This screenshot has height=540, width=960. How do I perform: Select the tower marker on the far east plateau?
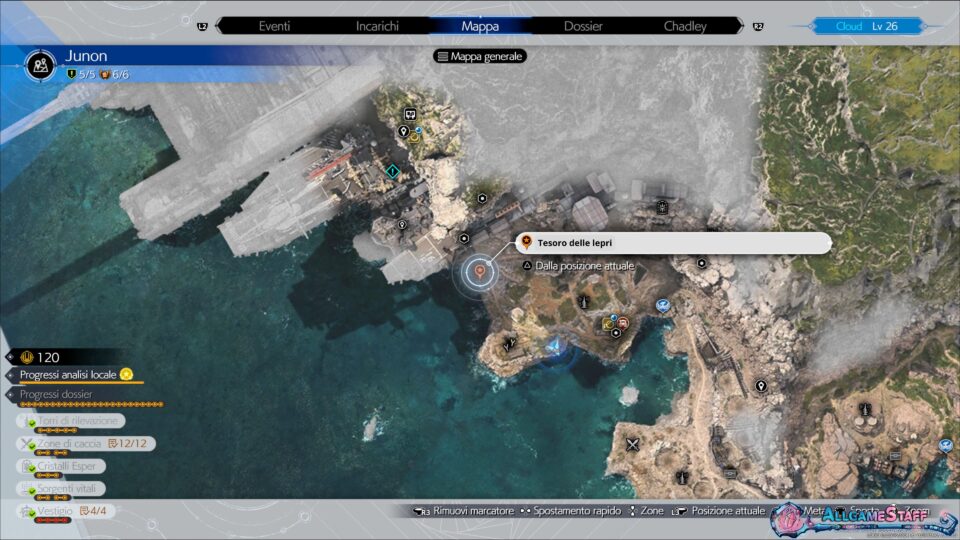coord(864,408)
